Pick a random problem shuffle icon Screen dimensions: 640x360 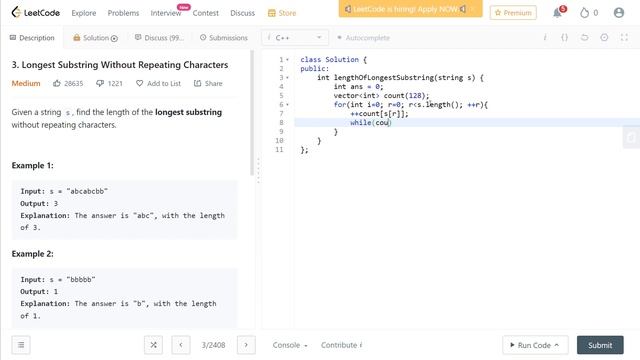[153, 345]
